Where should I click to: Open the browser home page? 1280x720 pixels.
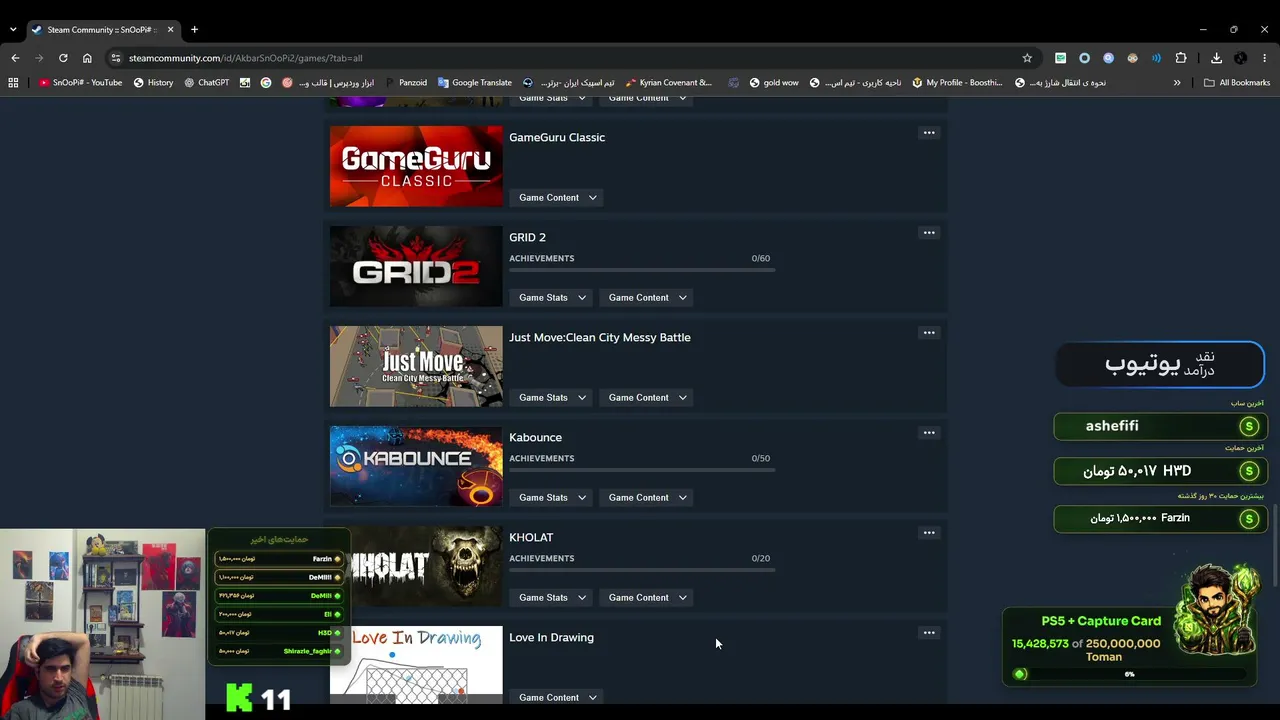(87, 58)
